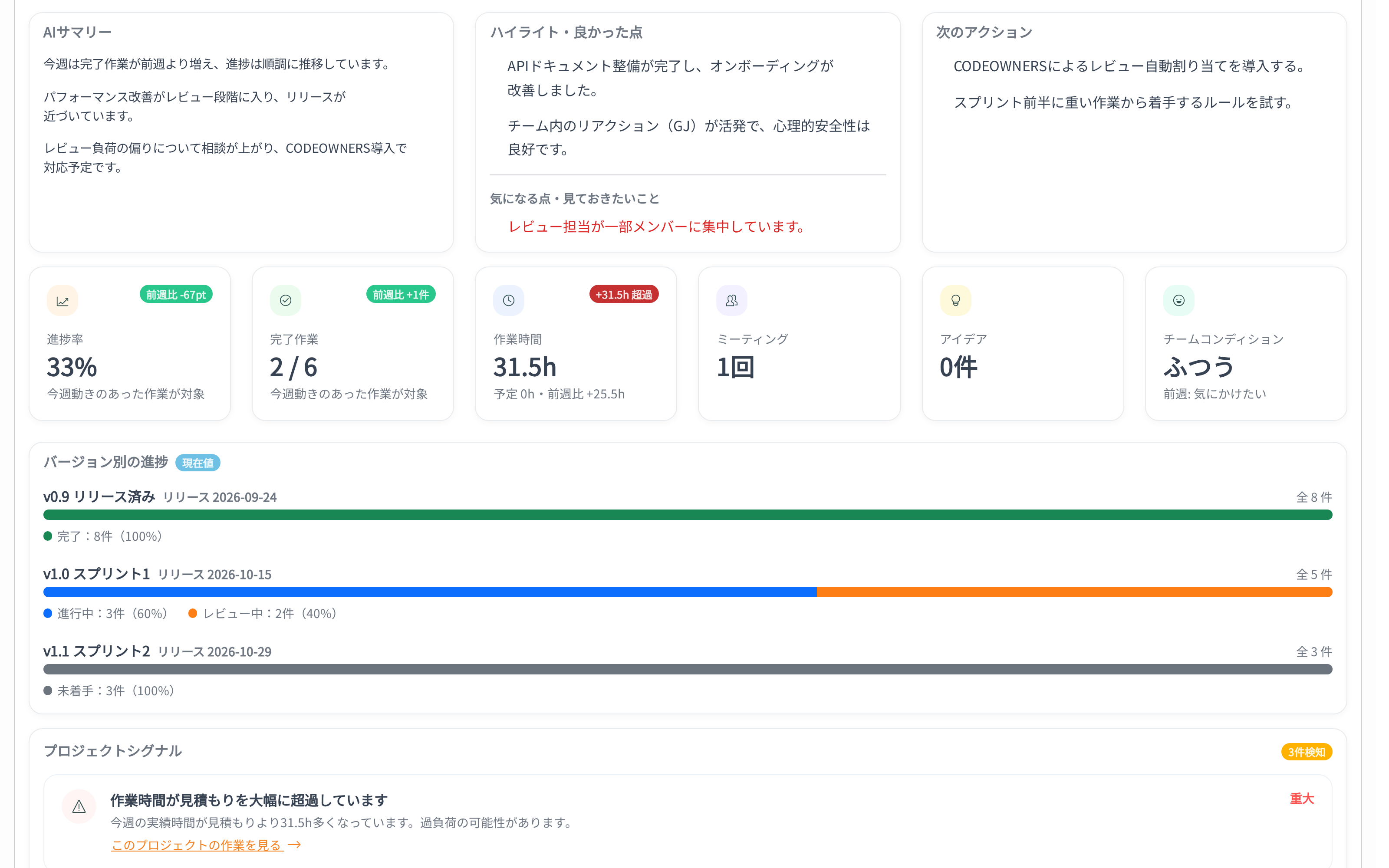This screenshot has height=868, width=1389.
Task: Click the リリース 2026-09-24 date
Action: point(220,497)
